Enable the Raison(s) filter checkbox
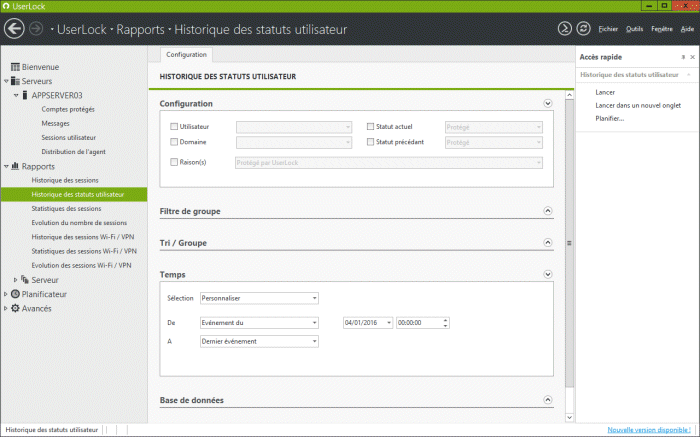 click(x=174, y=162)
